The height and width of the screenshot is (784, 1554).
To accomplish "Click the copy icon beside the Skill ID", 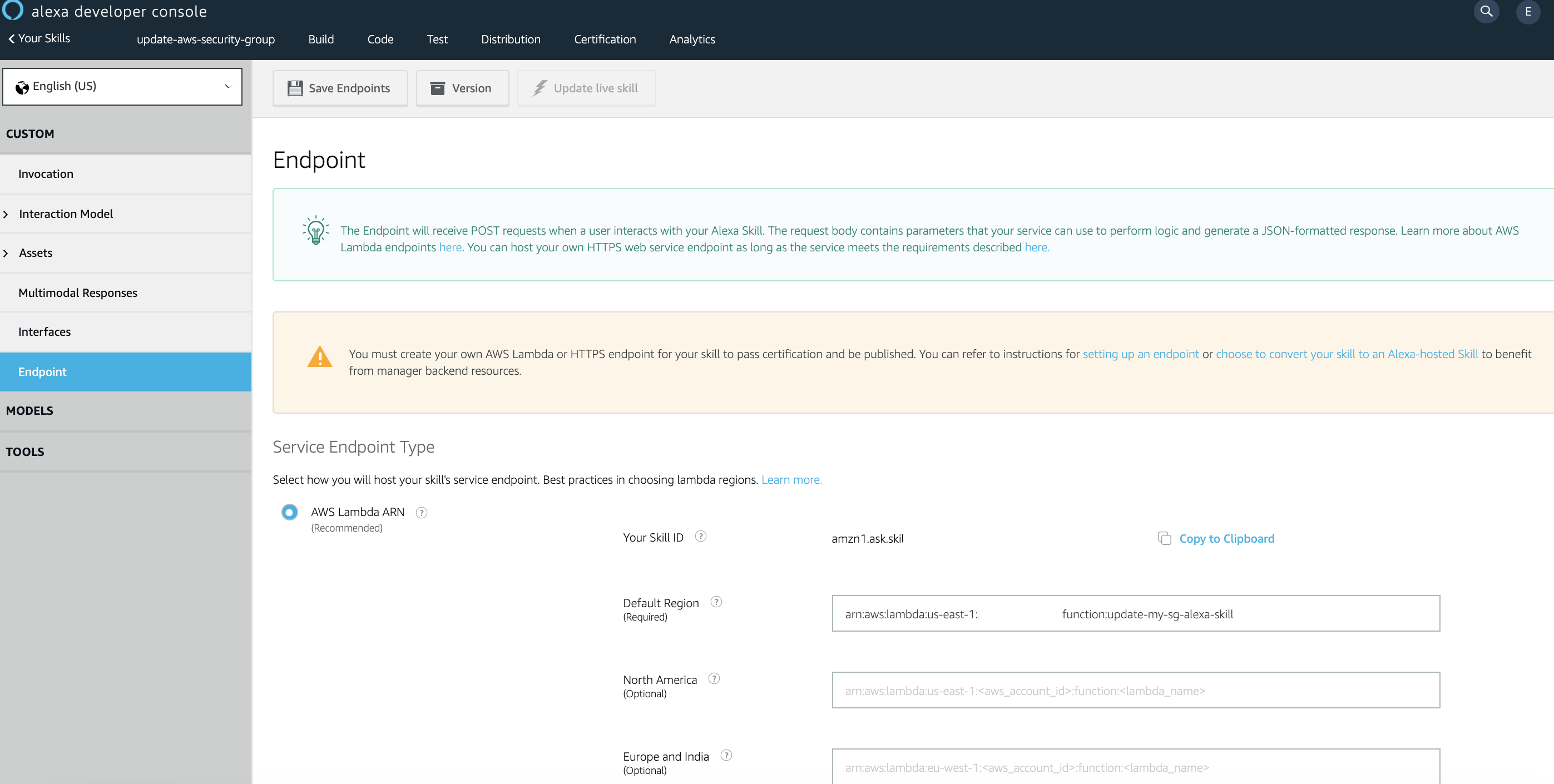I will coord(1164,539).
